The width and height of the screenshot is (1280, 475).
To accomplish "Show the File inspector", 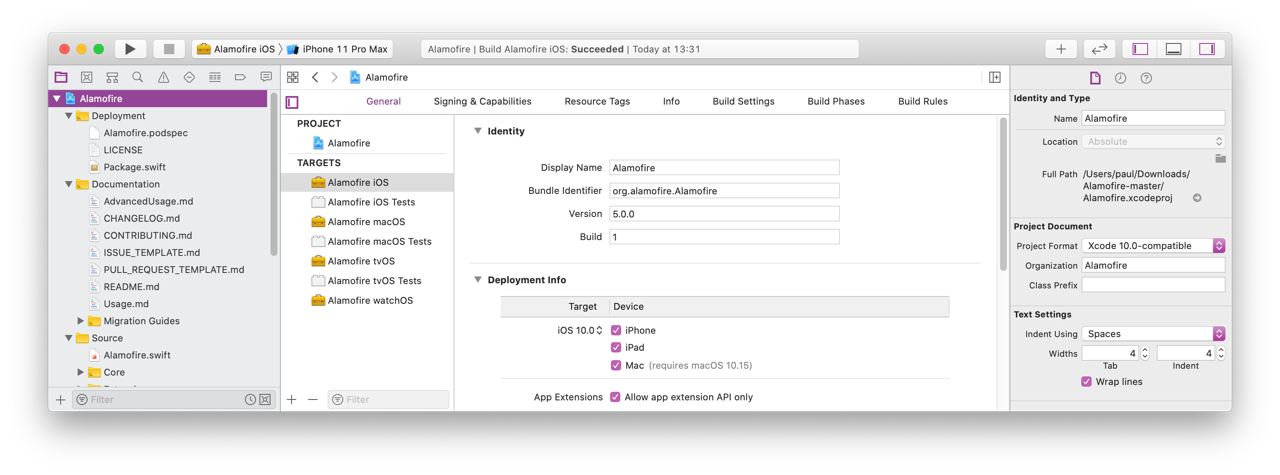I will tap(1095, 78).
